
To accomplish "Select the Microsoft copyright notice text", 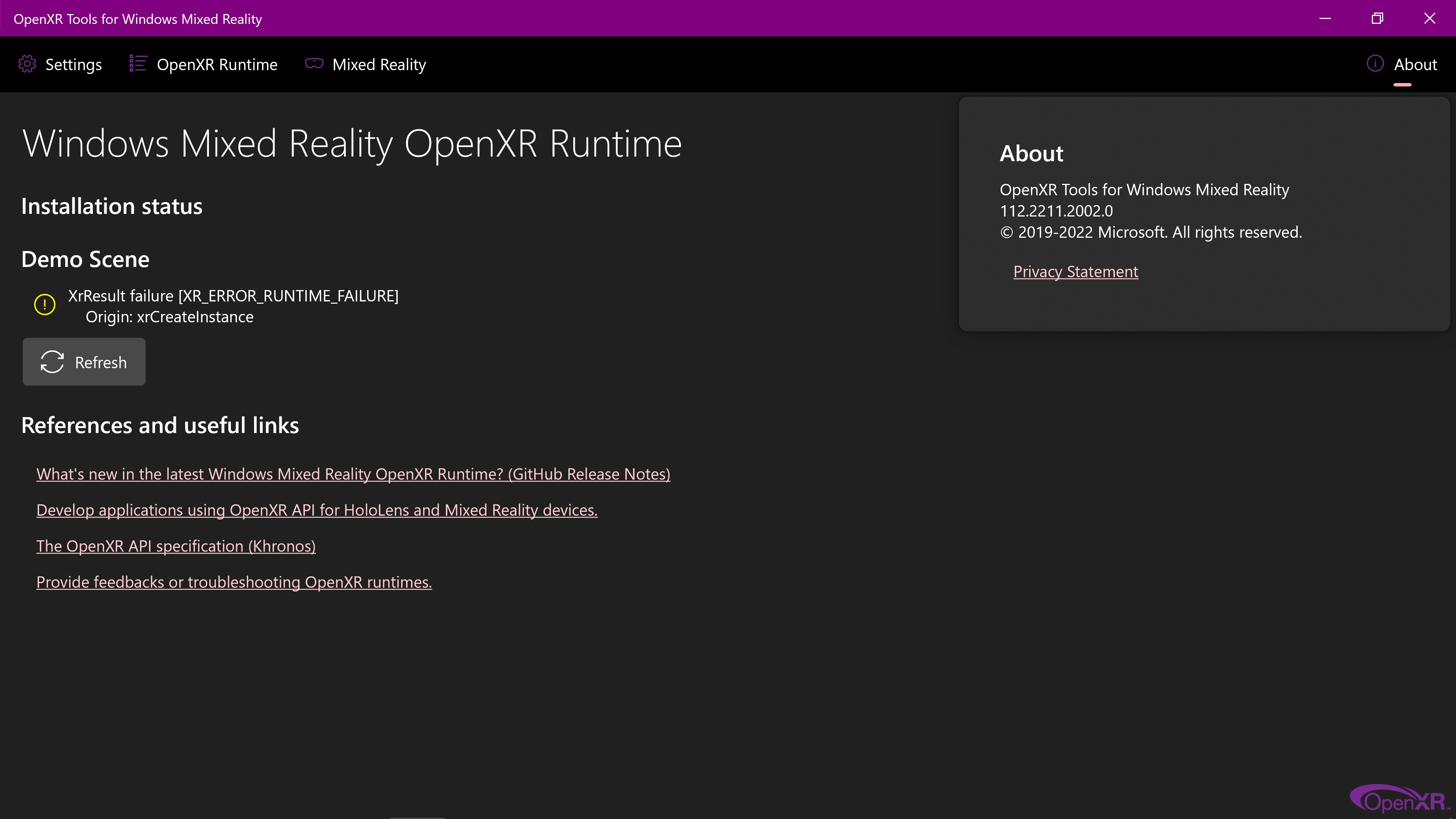I will click(x=1151, y=232).
